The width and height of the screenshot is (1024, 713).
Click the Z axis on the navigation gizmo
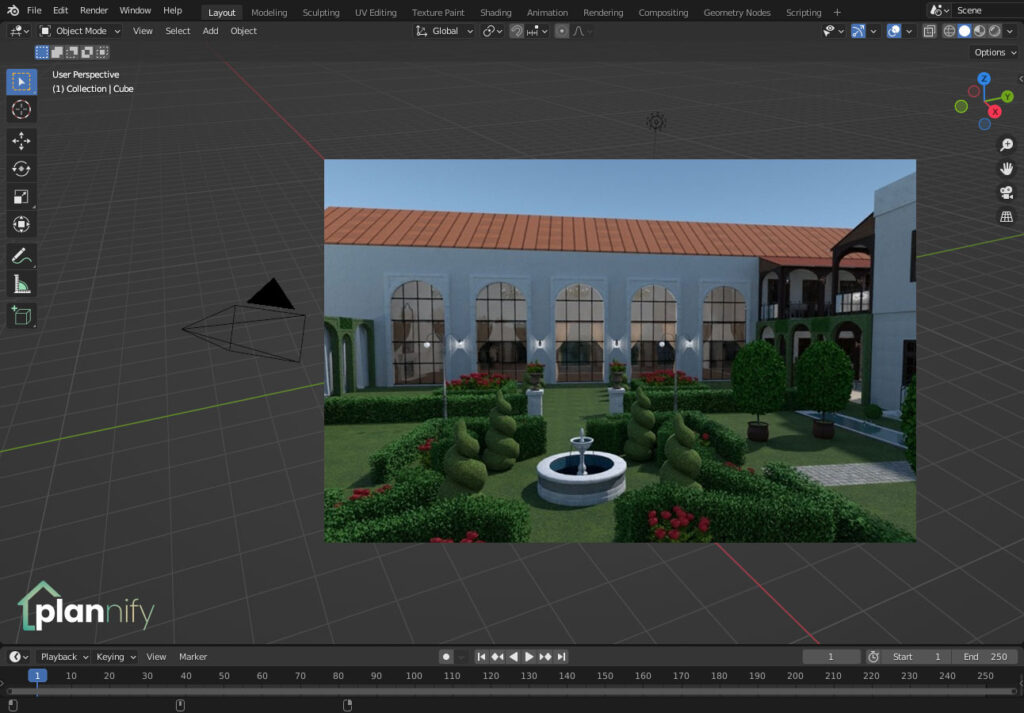click(x=984, y=79)
